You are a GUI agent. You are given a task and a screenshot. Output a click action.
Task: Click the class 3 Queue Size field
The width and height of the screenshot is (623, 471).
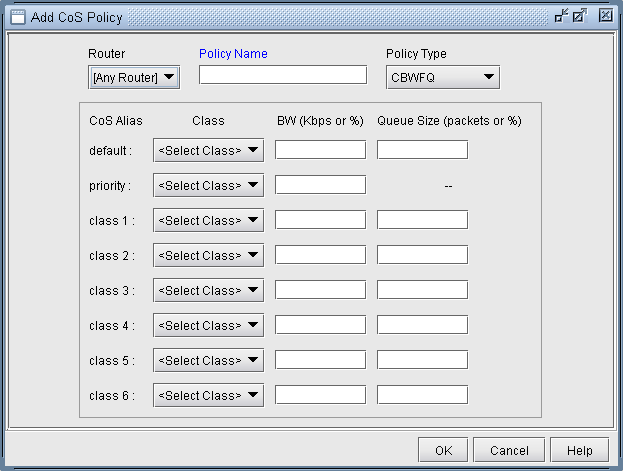tap(422, 290)
